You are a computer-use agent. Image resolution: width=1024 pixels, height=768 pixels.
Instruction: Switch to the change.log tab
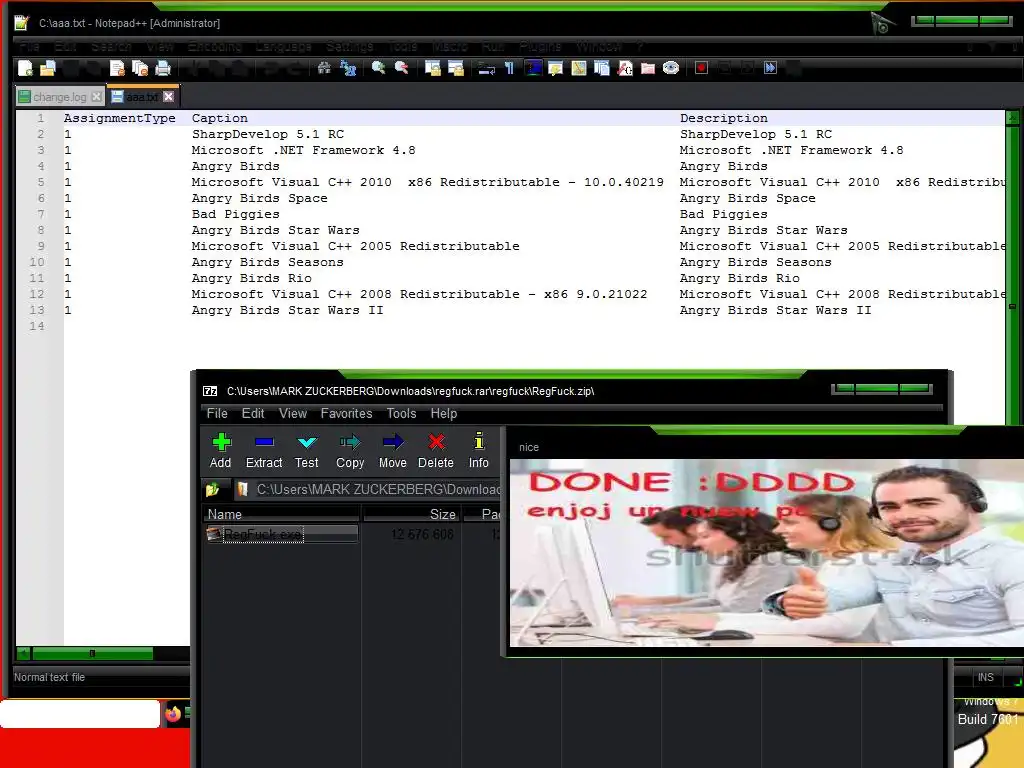pyautogui.click(x=59, y=97)
